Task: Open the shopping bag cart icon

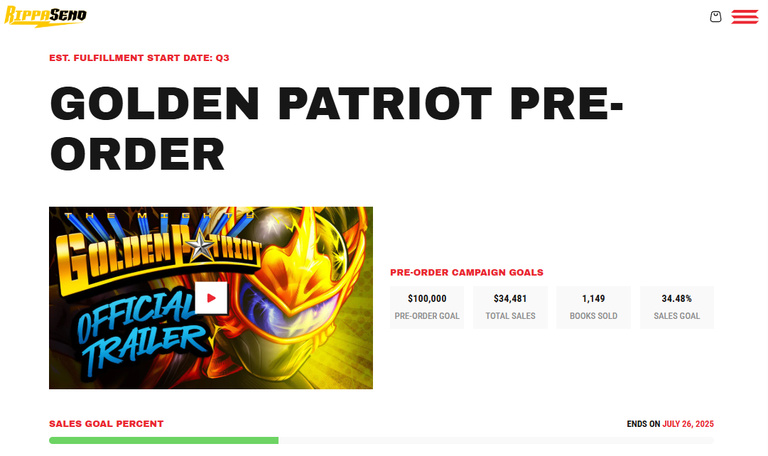Action: [x=716, y=17]
